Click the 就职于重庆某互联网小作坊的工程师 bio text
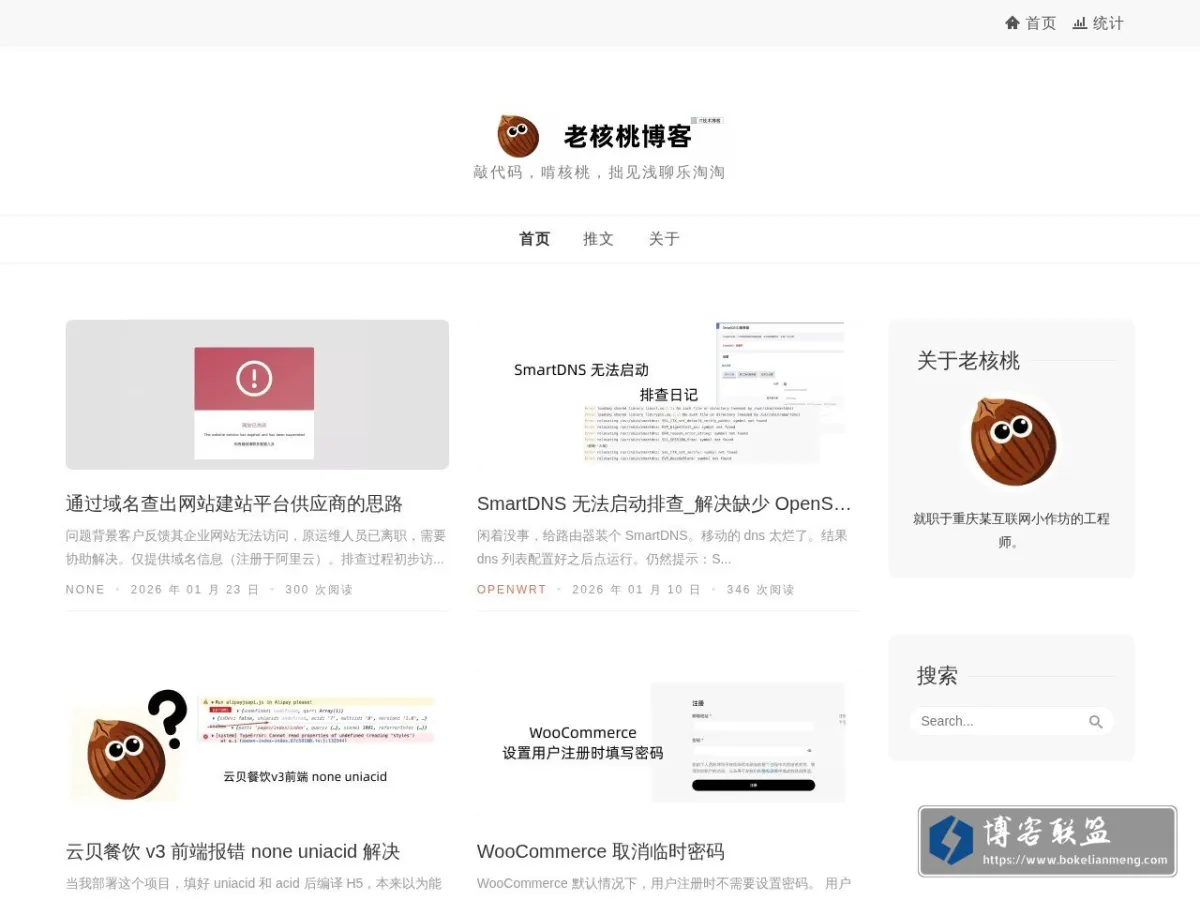 [1011, 530]
